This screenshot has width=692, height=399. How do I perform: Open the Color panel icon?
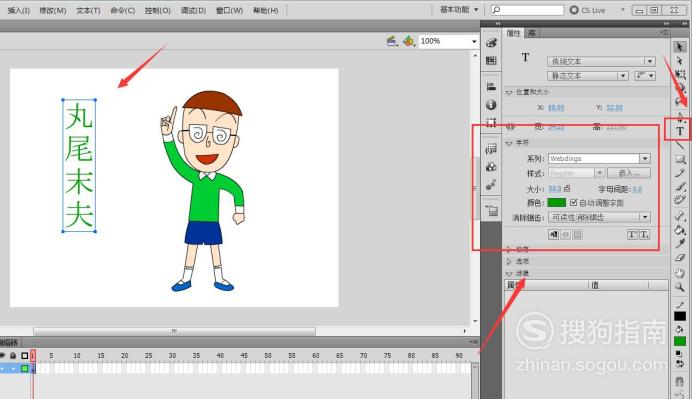tap(491, 43)
